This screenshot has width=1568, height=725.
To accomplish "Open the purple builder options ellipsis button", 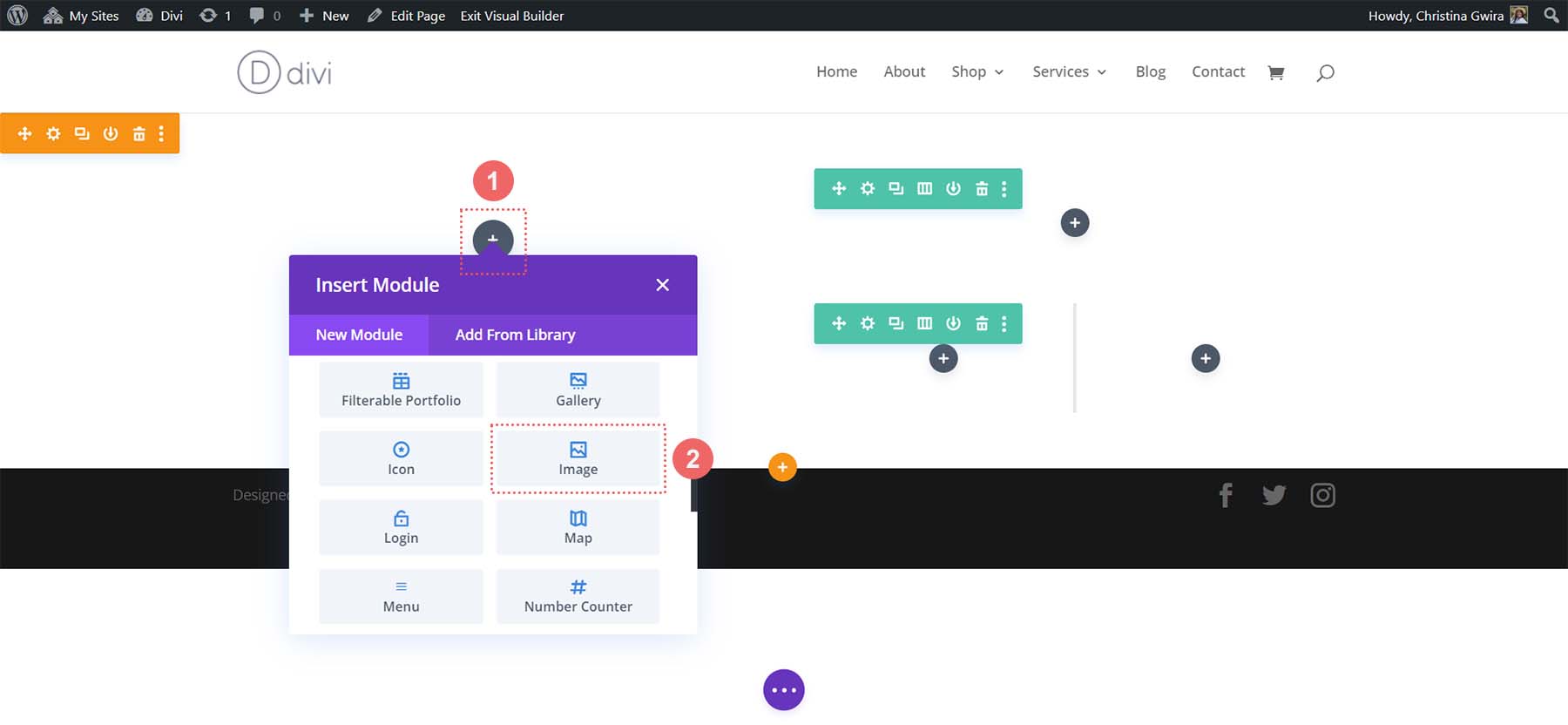I will tap(783, 689).
